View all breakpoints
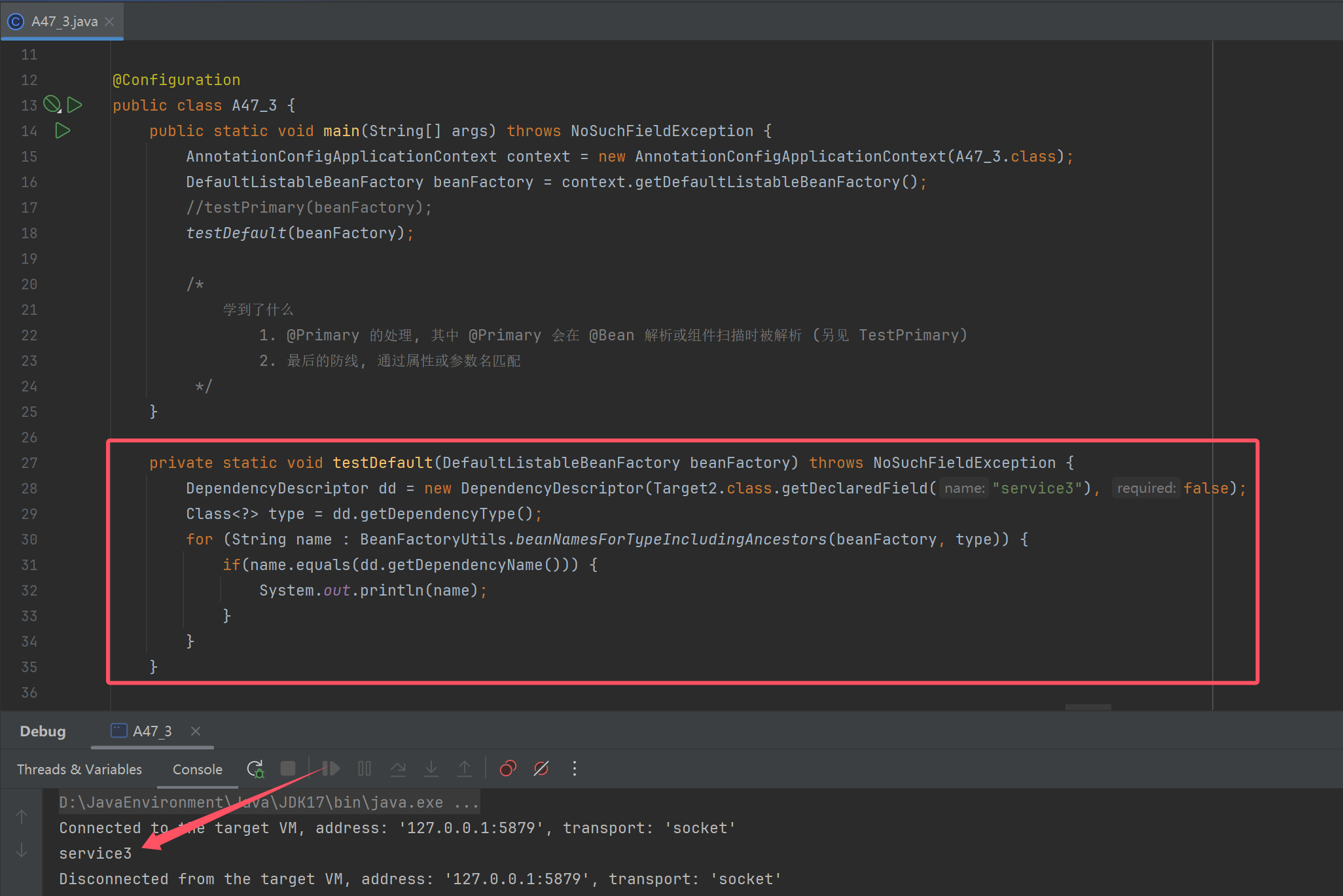1343x896 pixels. (508, 768)
